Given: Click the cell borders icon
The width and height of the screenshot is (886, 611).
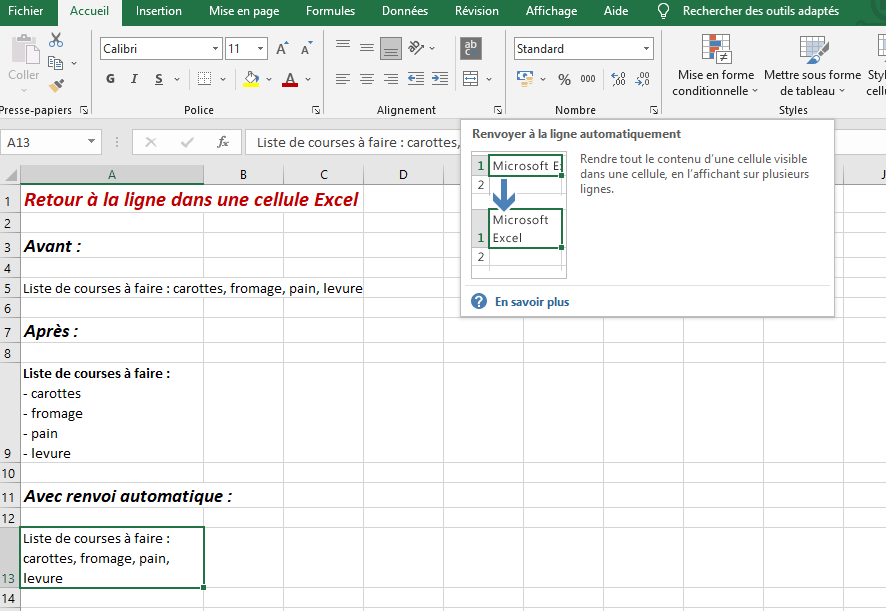Looking at the screenshot, I should coord(205,79).
